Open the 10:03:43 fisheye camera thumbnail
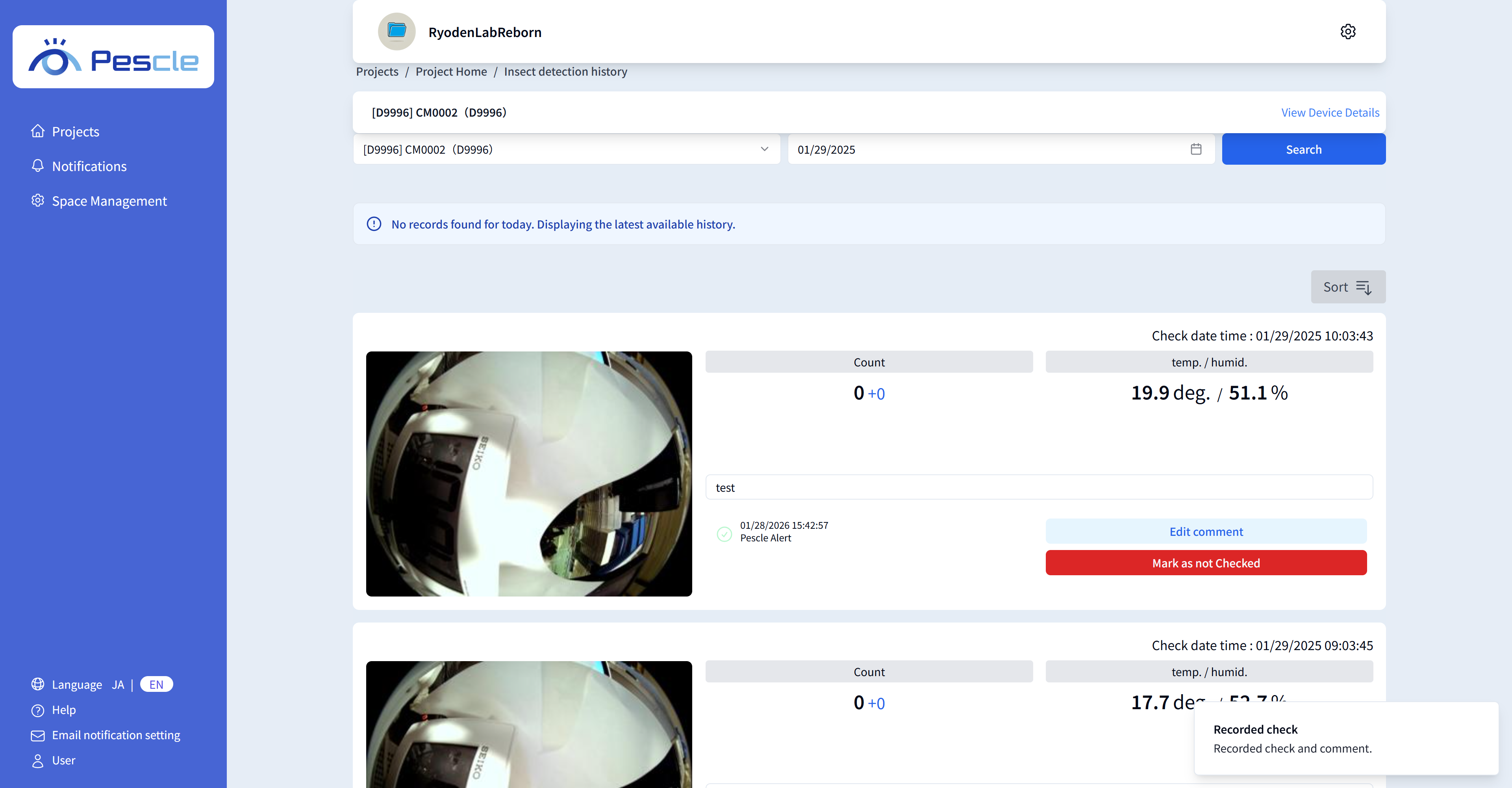This screenshot has width=1512, height=788. click(x=528, y=473)
